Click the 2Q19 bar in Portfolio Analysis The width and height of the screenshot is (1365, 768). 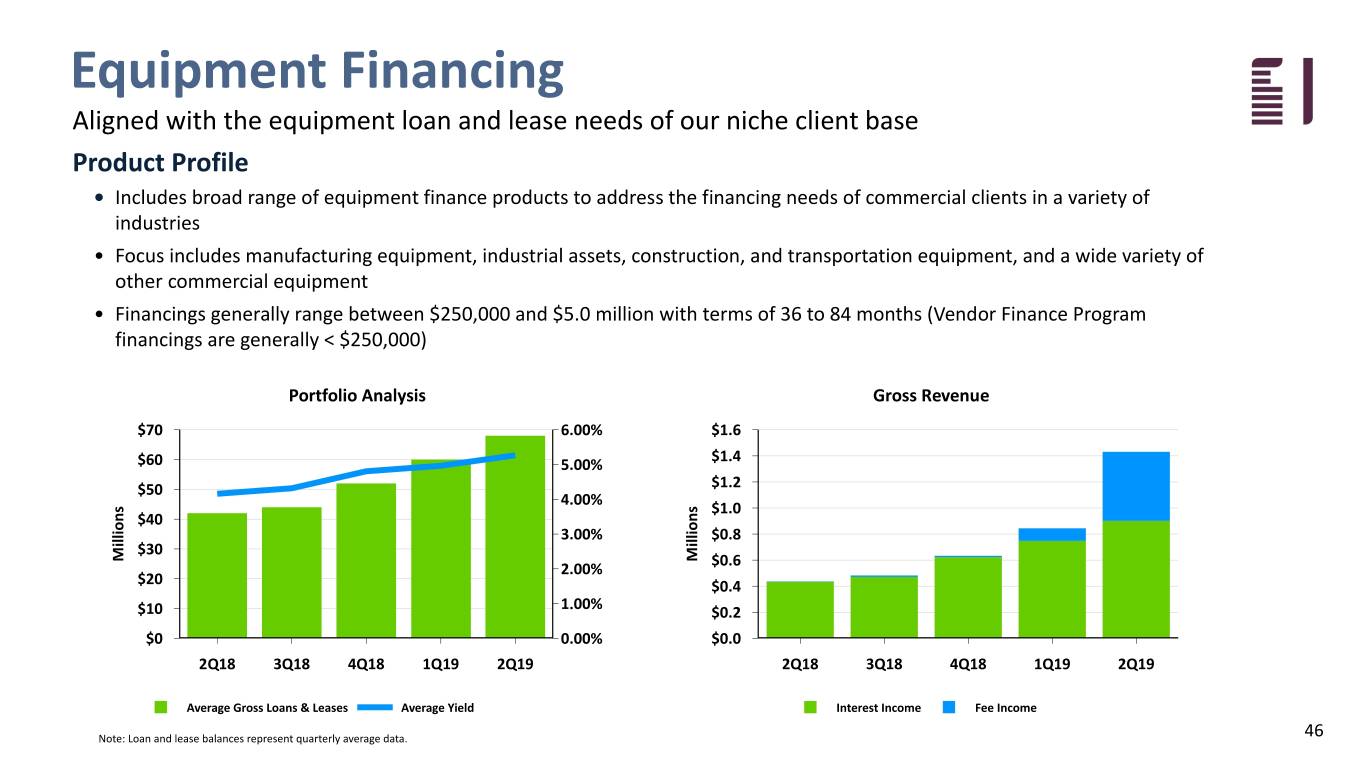tap(515, 537)
